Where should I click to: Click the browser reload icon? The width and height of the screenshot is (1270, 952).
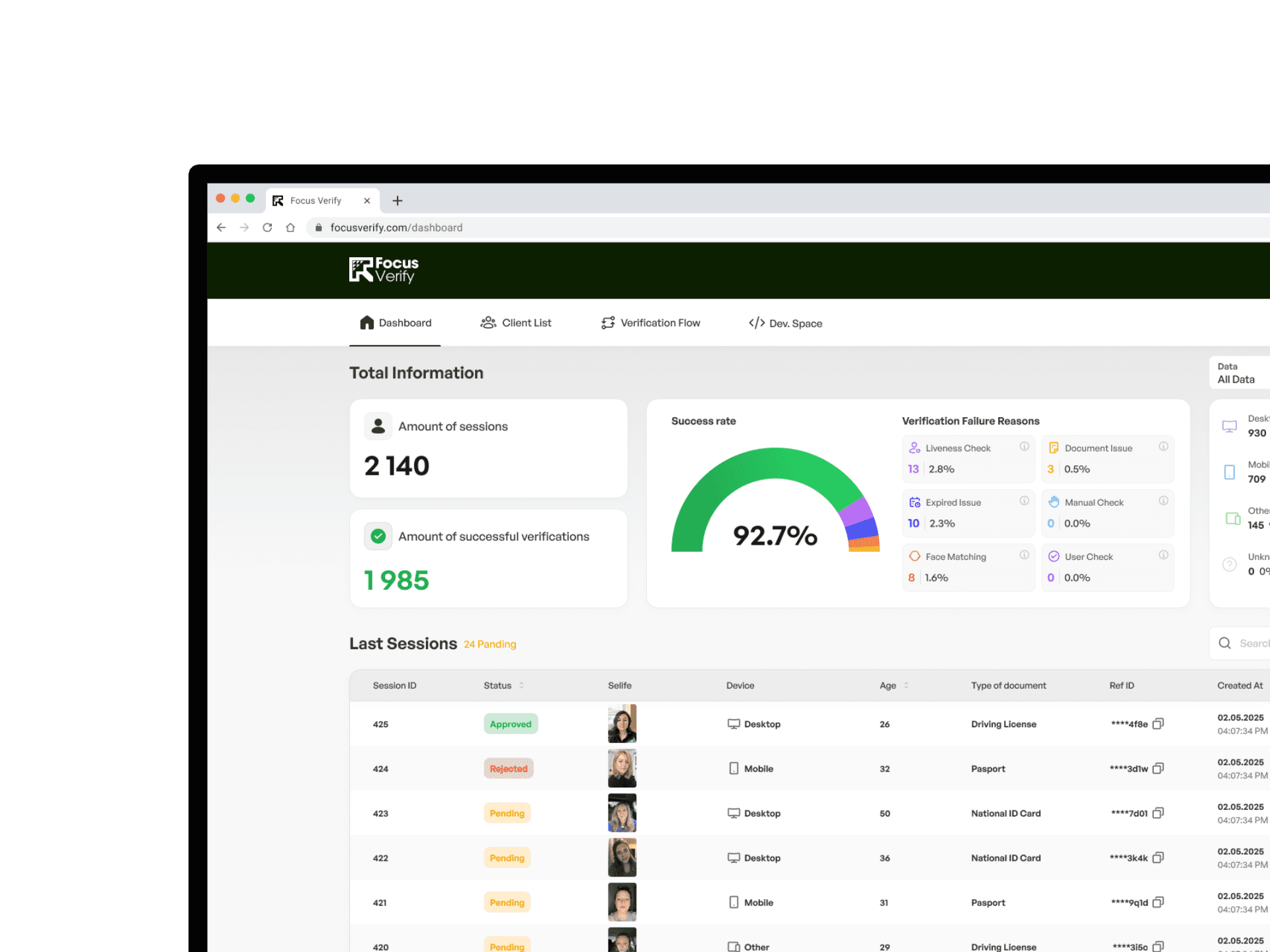[x=267, y=227]
